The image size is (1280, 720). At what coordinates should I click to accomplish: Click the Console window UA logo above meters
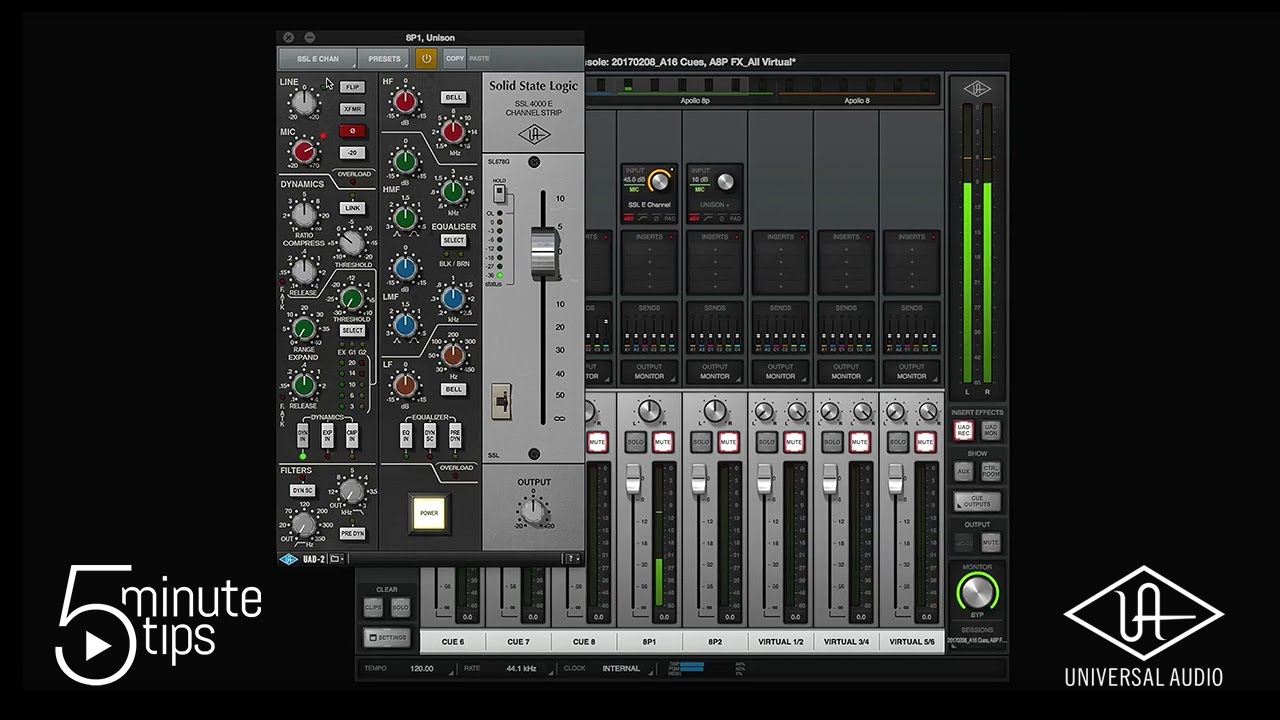coord(977,88)
